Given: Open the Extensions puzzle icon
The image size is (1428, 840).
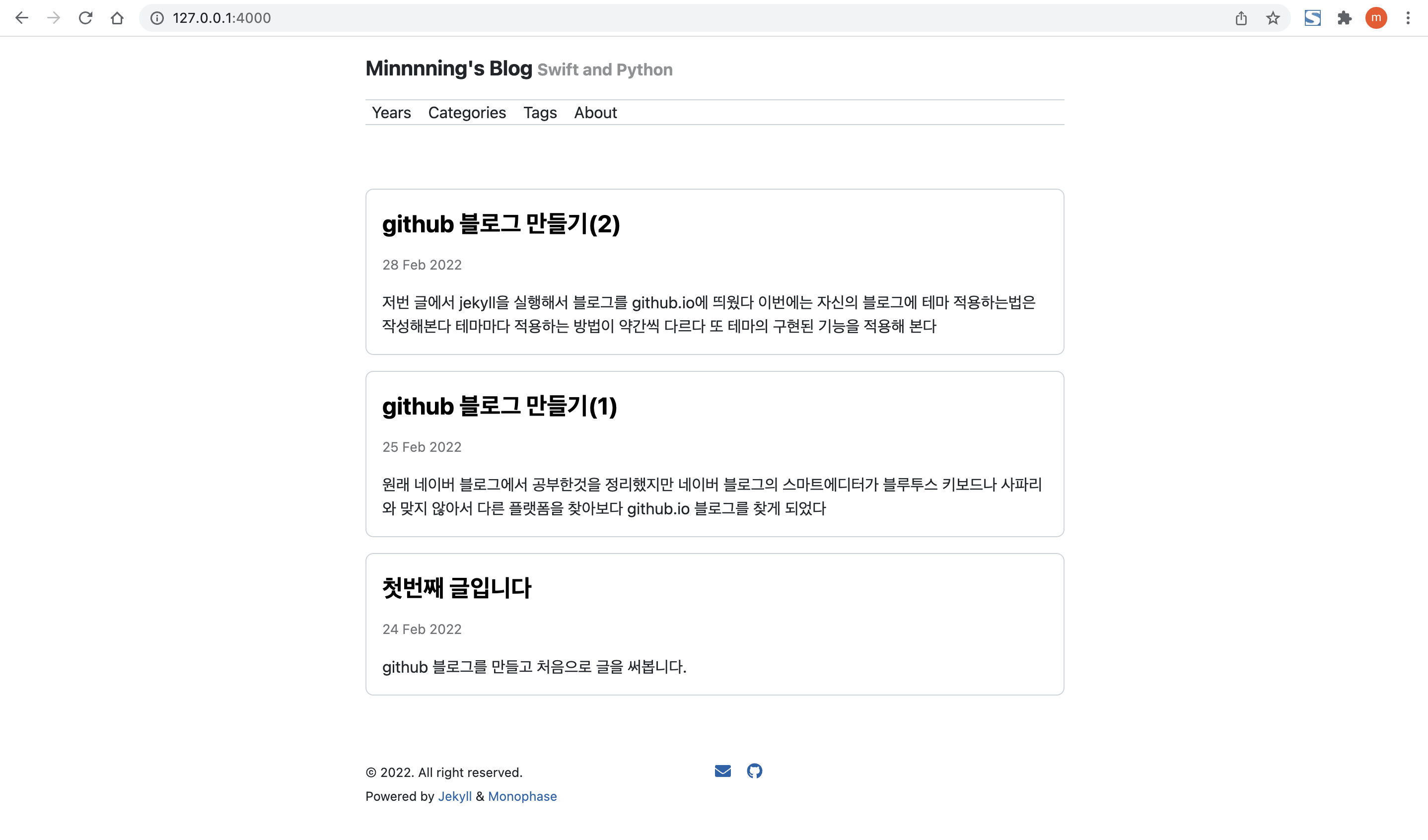Looking at the screenshot, I should [1344, 18].
